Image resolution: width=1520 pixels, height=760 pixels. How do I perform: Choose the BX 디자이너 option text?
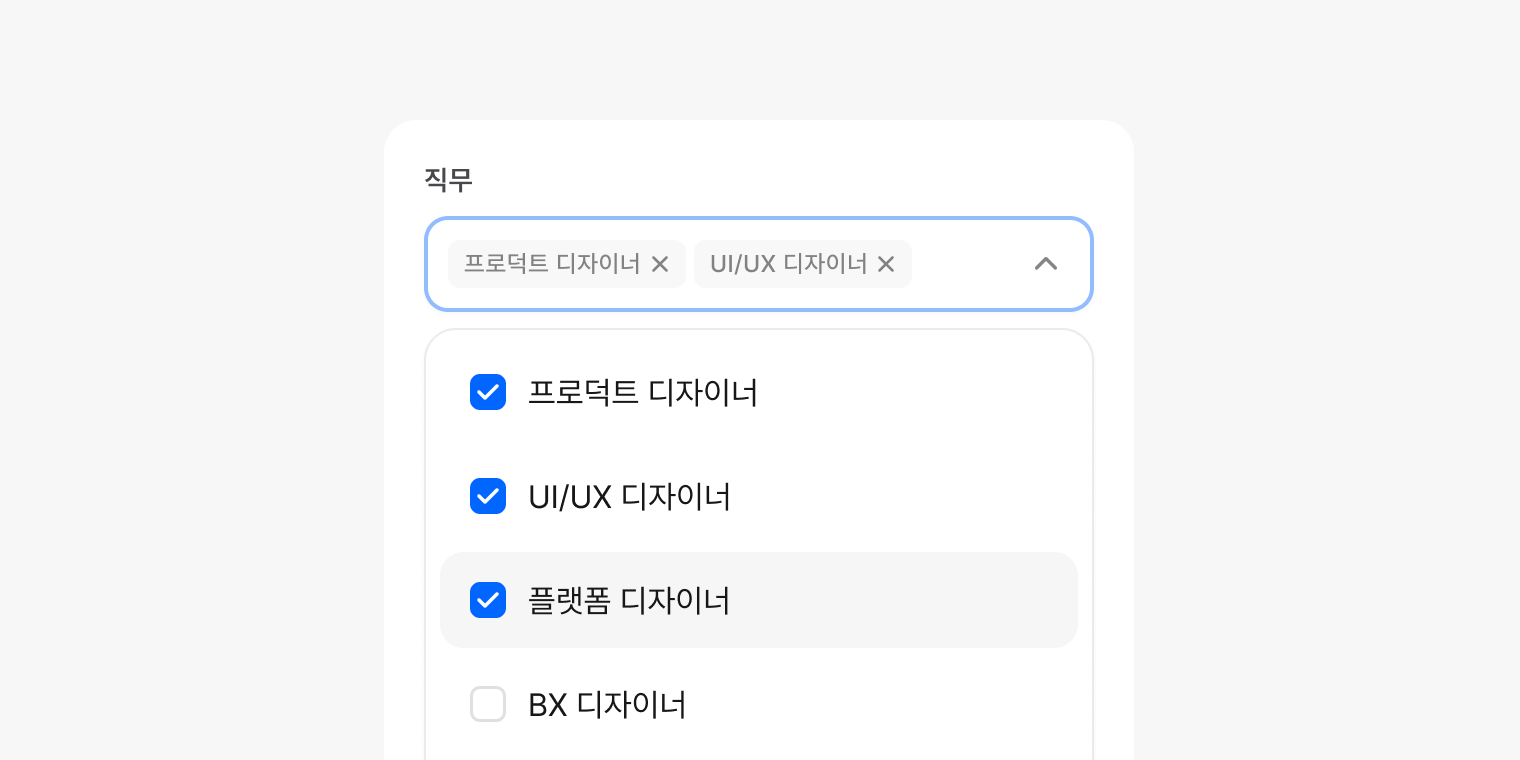607,704
